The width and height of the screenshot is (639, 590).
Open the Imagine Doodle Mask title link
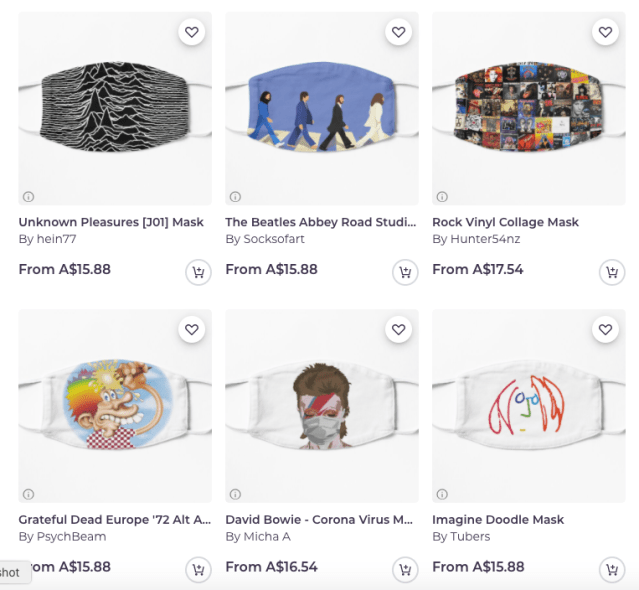pos(498,520)
